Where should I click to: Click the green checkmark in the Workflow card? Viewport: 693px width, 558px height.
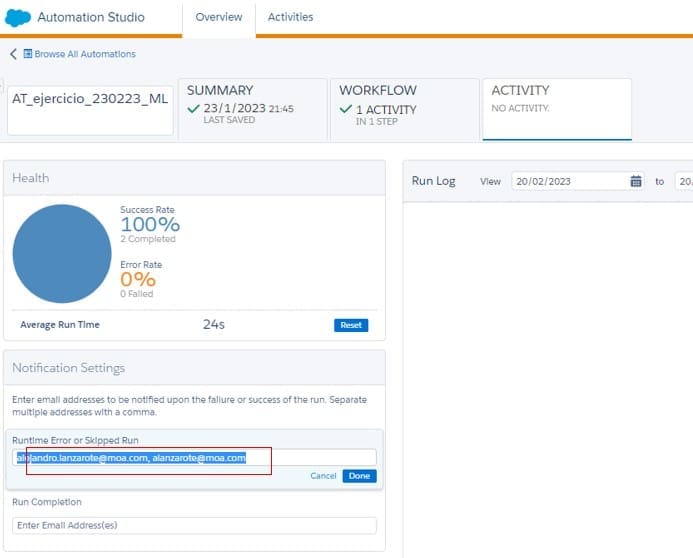345,109
